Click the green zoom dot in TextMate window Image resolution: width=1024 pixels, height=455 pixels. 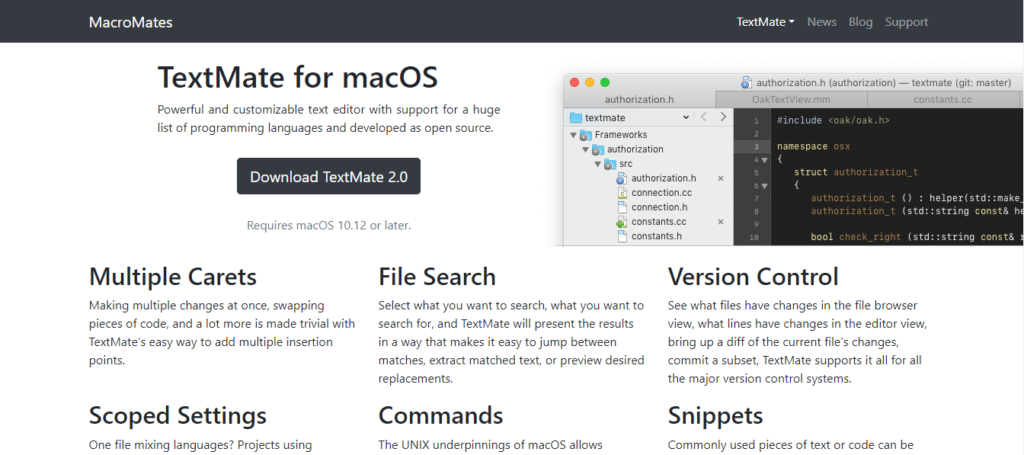[x=605, y=82]
